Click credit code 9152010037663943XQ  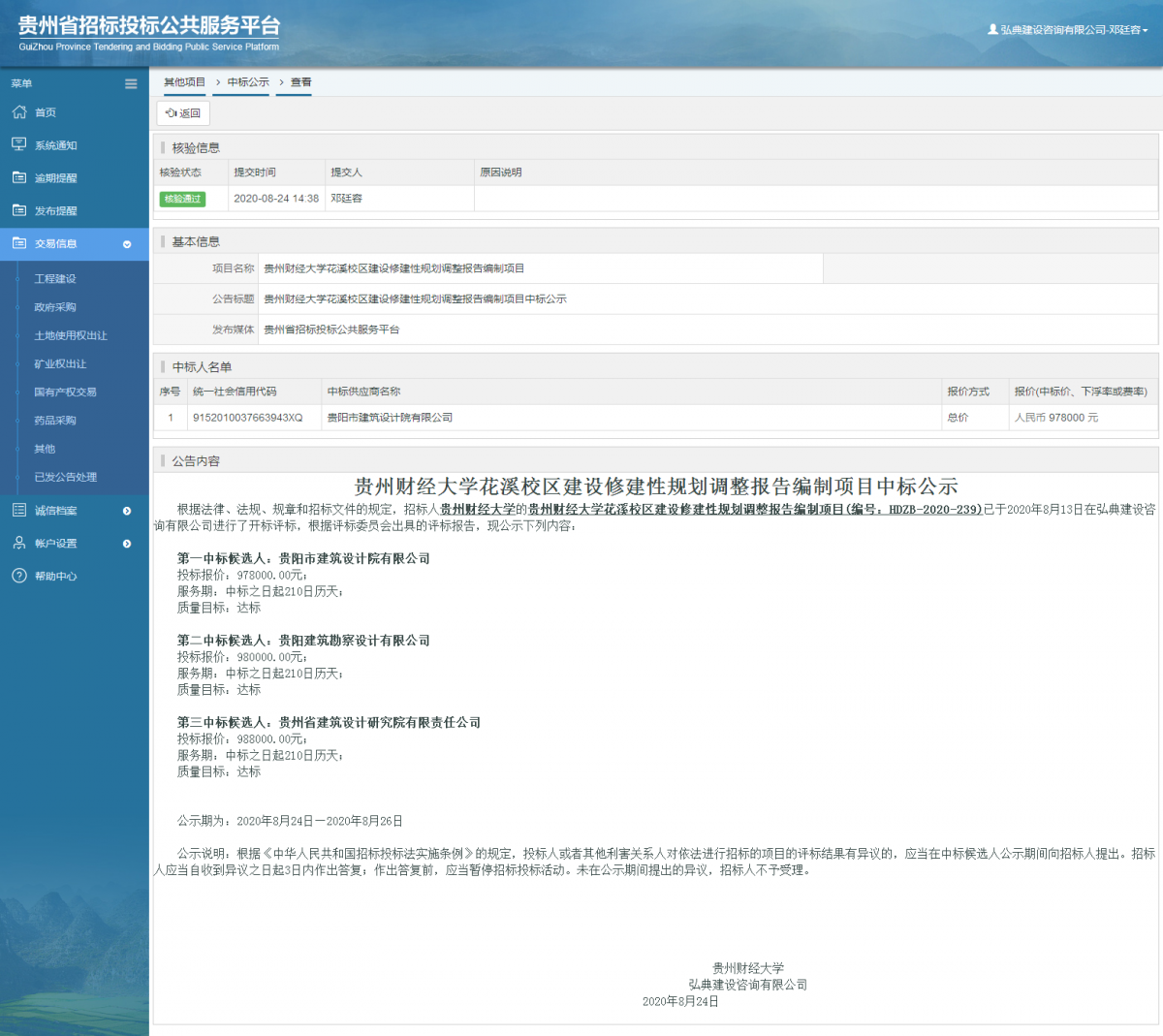point(248,418)
